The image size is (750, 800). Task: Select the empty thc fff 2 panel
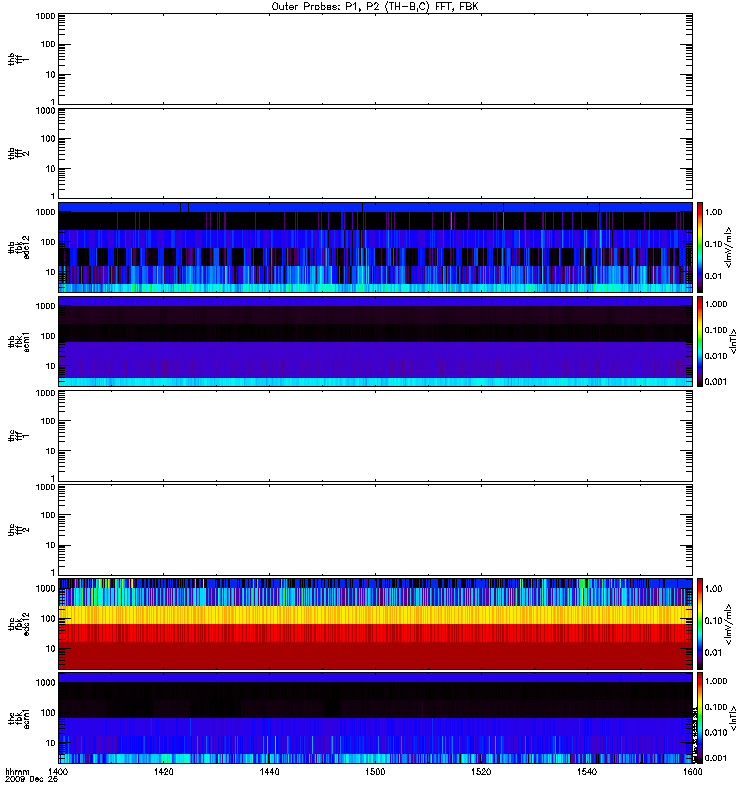[x=375, y=530]
